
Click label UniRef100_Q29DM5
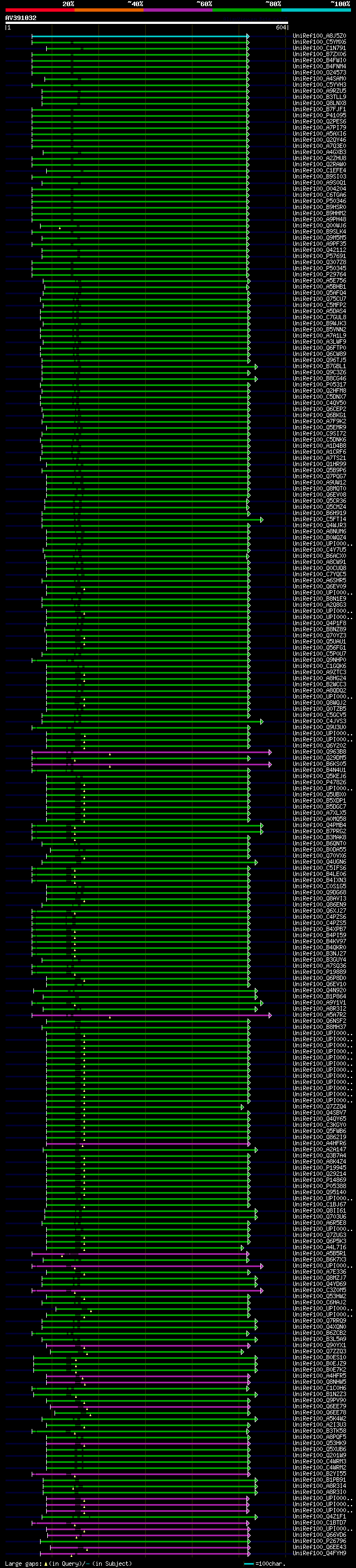click(x=319, y=758)
